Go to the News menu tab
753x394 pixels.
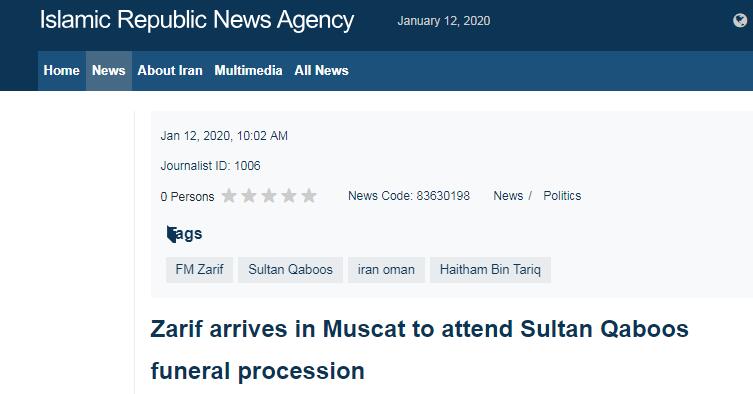(109, 71)
